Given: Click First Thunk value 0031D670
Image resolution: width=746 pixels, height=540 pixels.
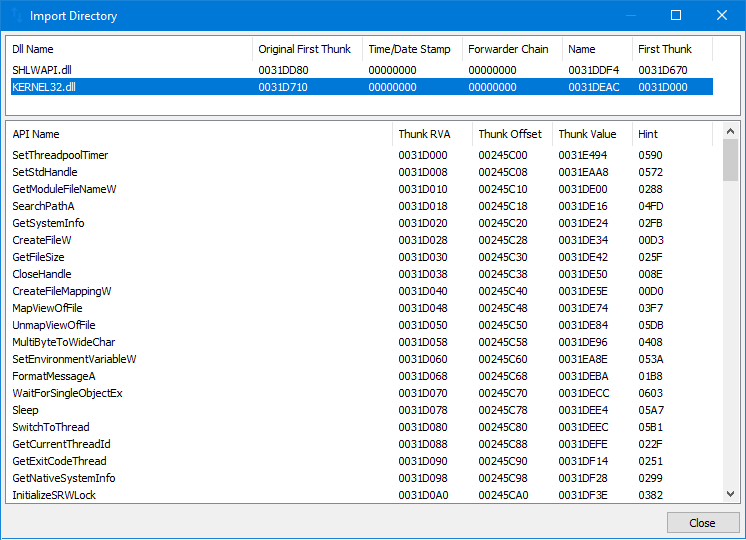Looking at the screenshot, I should 663,70.
